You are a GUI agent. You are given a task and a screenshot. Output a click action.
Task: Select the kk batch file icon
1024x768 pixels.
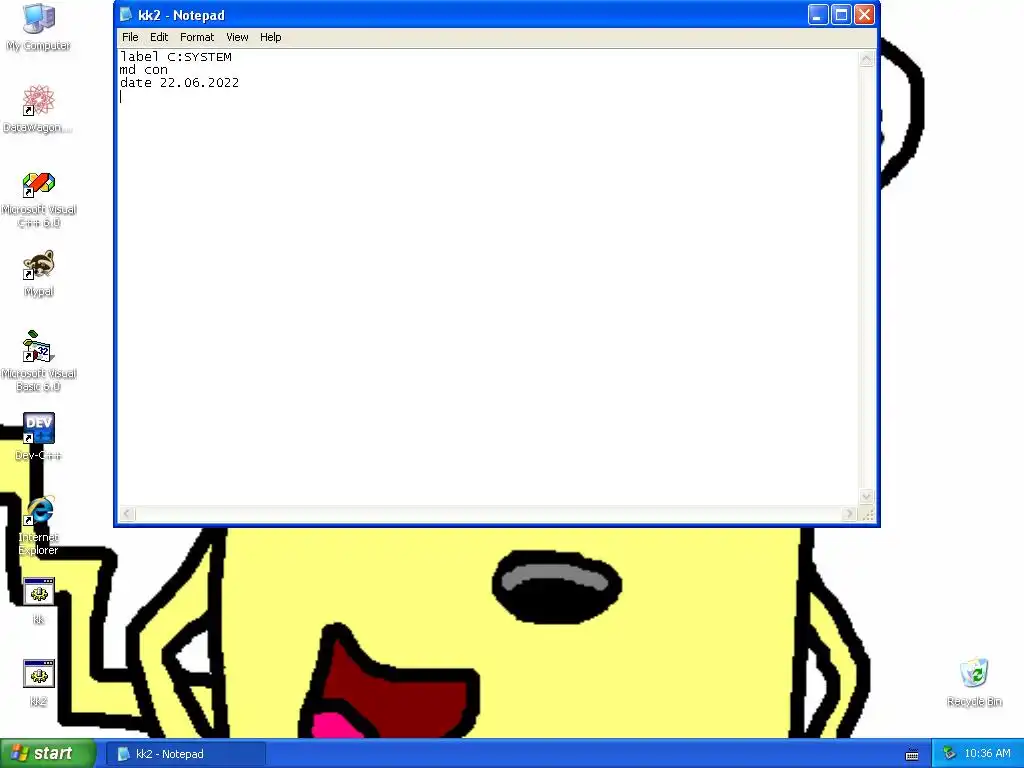(39, 601)
